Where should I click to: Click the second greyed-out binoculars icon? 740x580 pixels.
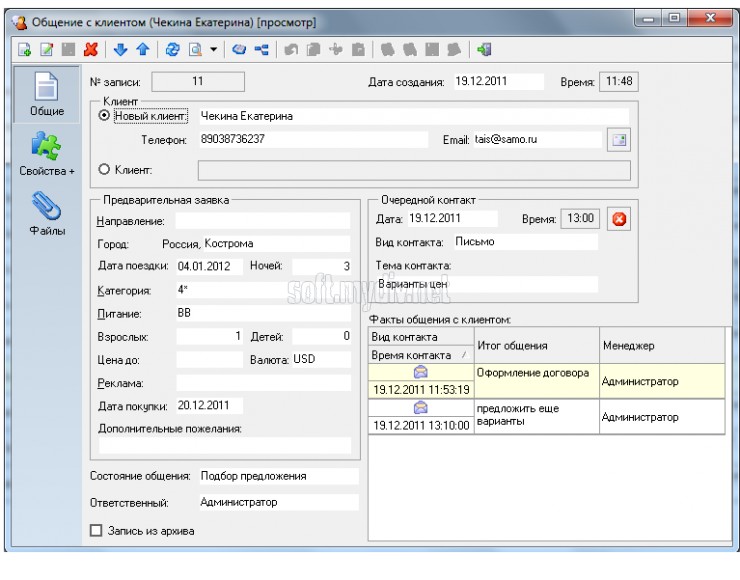coord(410,50)
